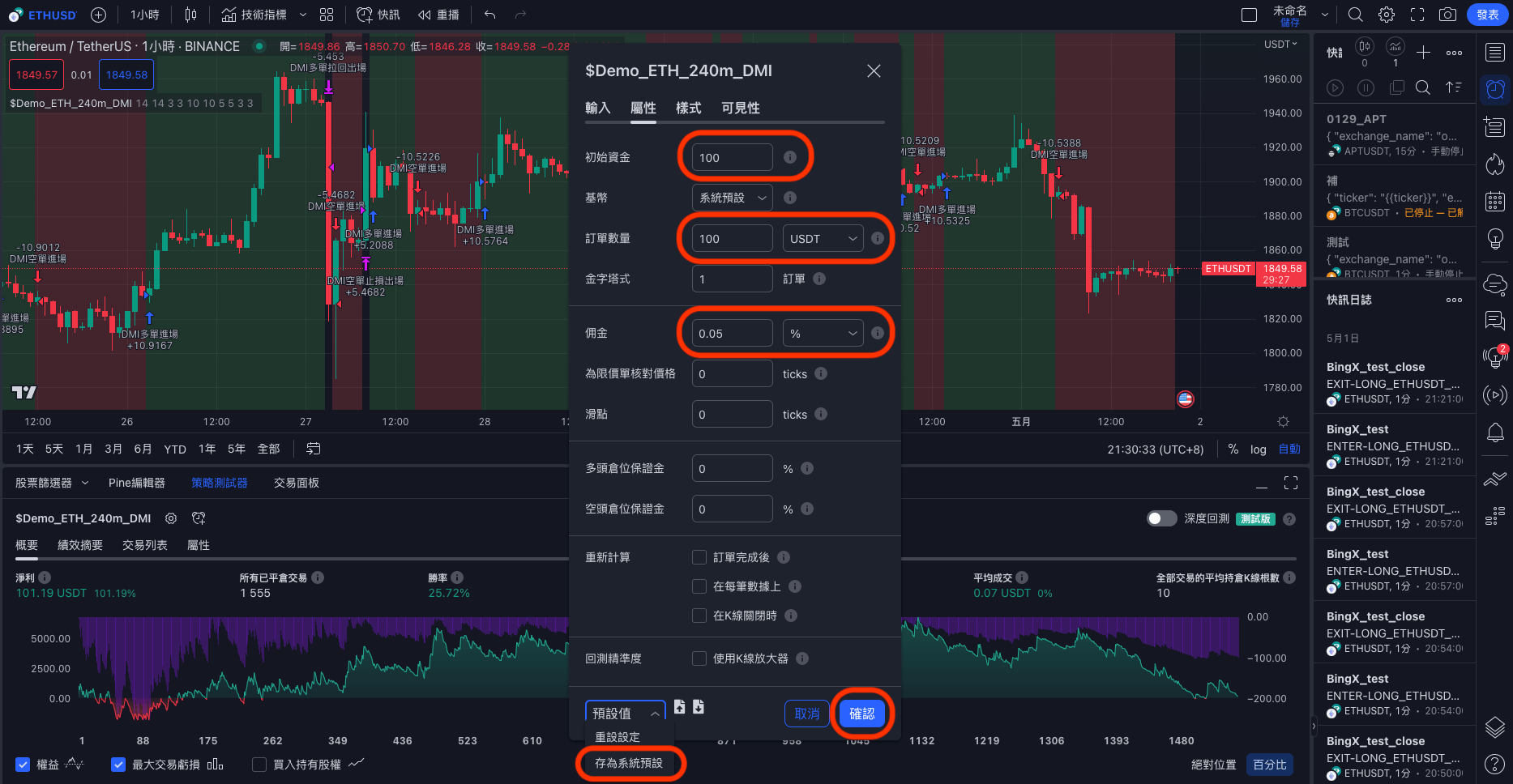Maximize the strategy tester panel icon

pyautogui.click(x=1291, y=483)
